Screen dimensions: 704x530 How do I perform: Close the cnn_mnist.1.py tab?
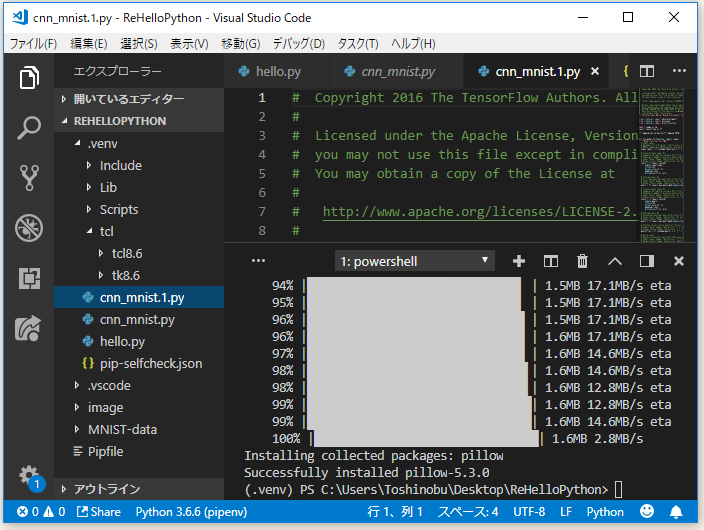point(595,71)
